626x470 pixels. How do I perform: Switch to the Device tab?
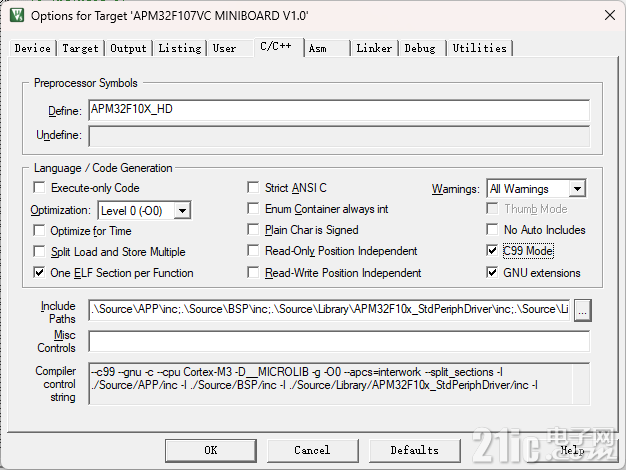click(x=32, y=48)
